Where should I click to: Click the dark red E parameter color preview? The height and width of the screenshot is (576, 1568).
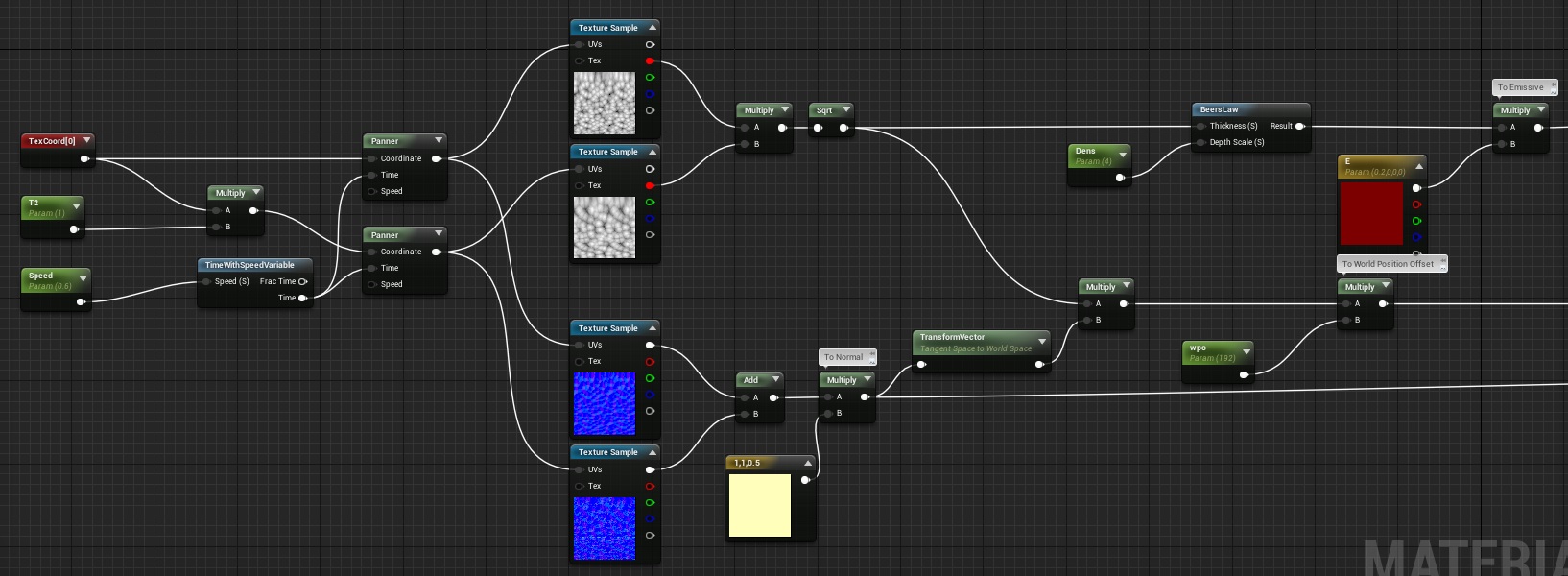coord(1371,213)
